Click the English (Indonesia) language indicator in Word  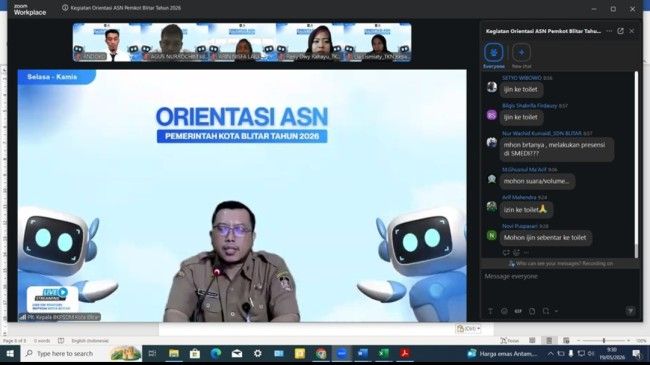coord(90,341)
